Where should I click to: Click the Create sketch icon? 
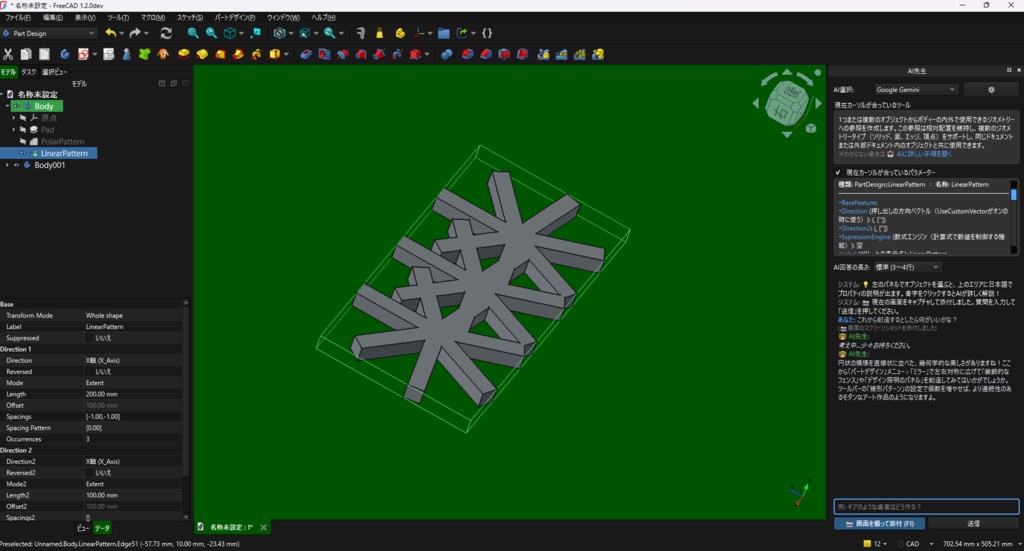click(x=83, y=54)
